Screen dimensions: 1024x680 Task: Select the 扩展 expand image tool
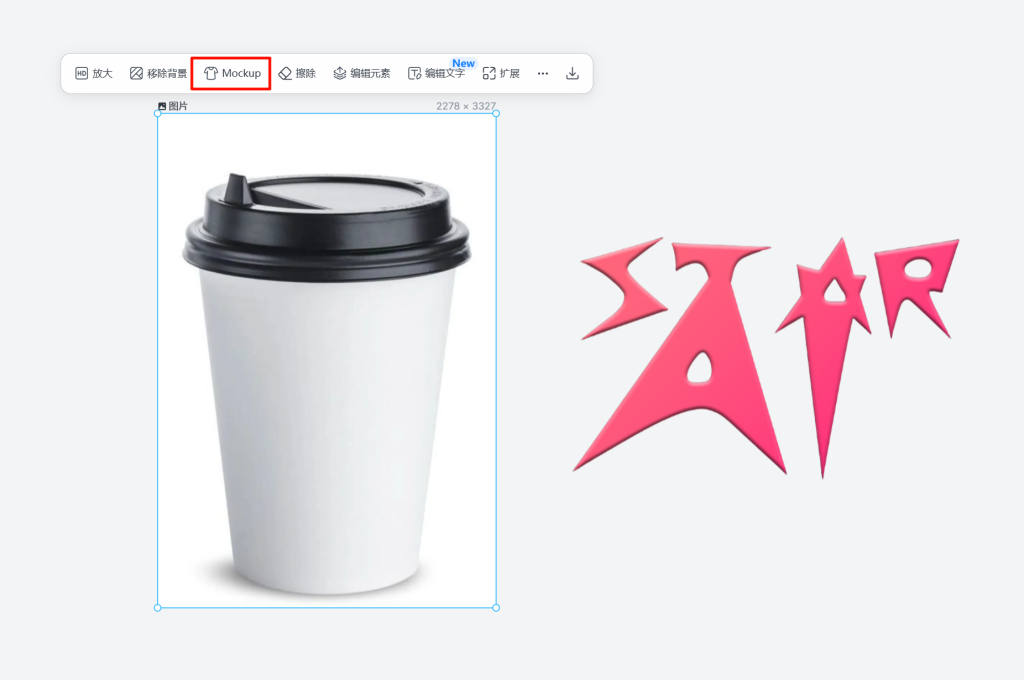click(501, 73)
